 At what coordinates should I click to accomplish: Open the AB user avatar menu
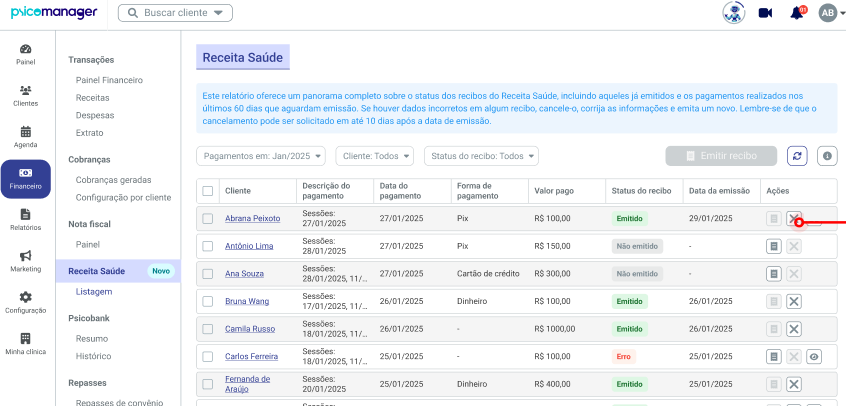click(x=828, y=13)
